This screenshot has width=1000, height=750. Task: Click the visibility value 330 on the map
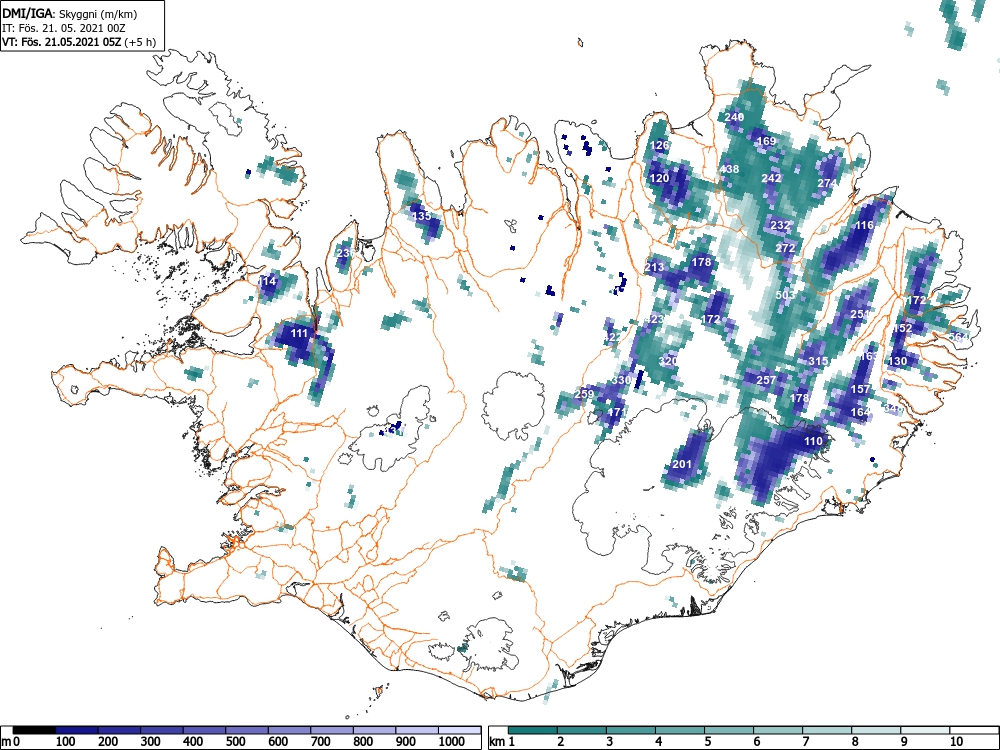click(621, 380)
